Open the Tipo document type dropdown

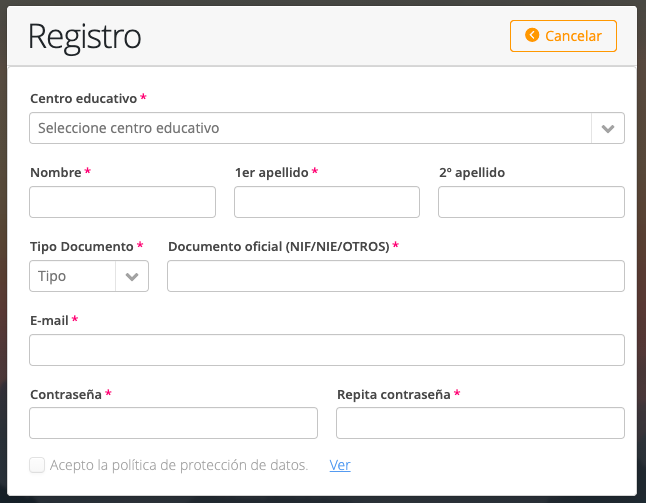tap(89, 276)
